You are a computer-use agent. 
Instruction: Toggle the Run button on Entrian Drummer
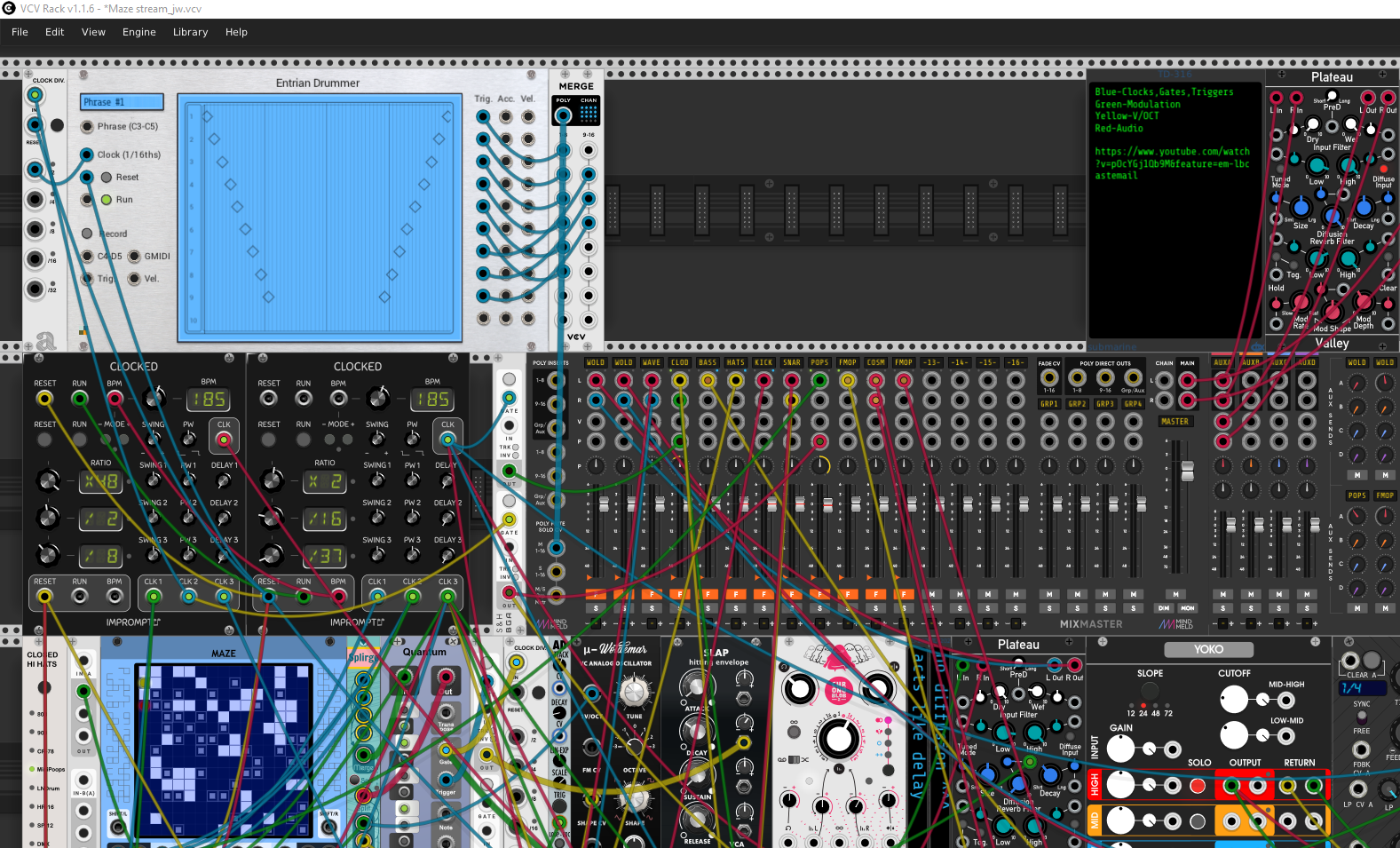point(107,200)
